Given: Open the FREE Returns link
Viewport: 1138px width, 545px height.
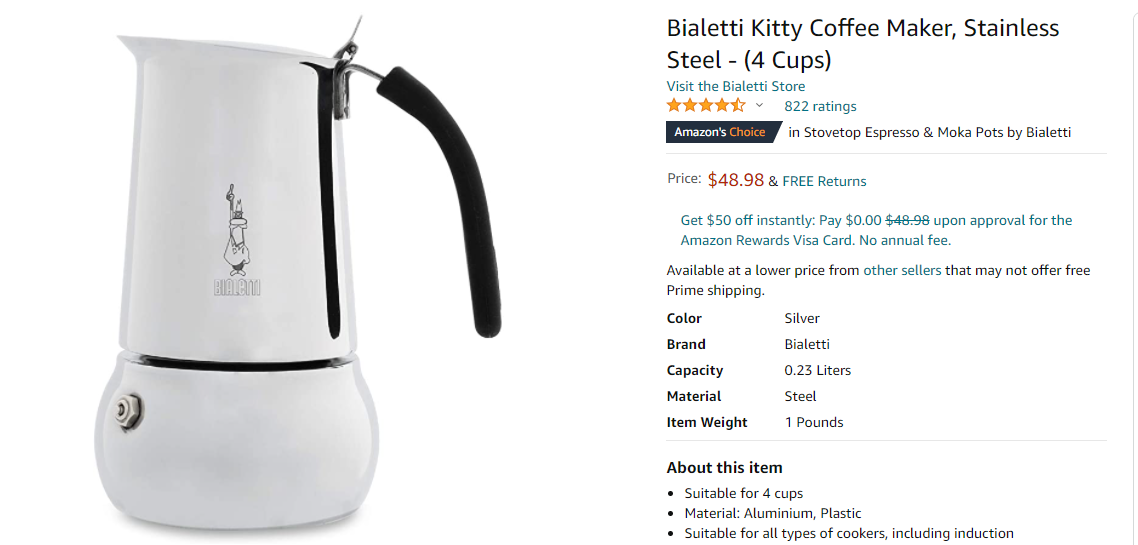Looking at the screenshot, I should [824, 181].
